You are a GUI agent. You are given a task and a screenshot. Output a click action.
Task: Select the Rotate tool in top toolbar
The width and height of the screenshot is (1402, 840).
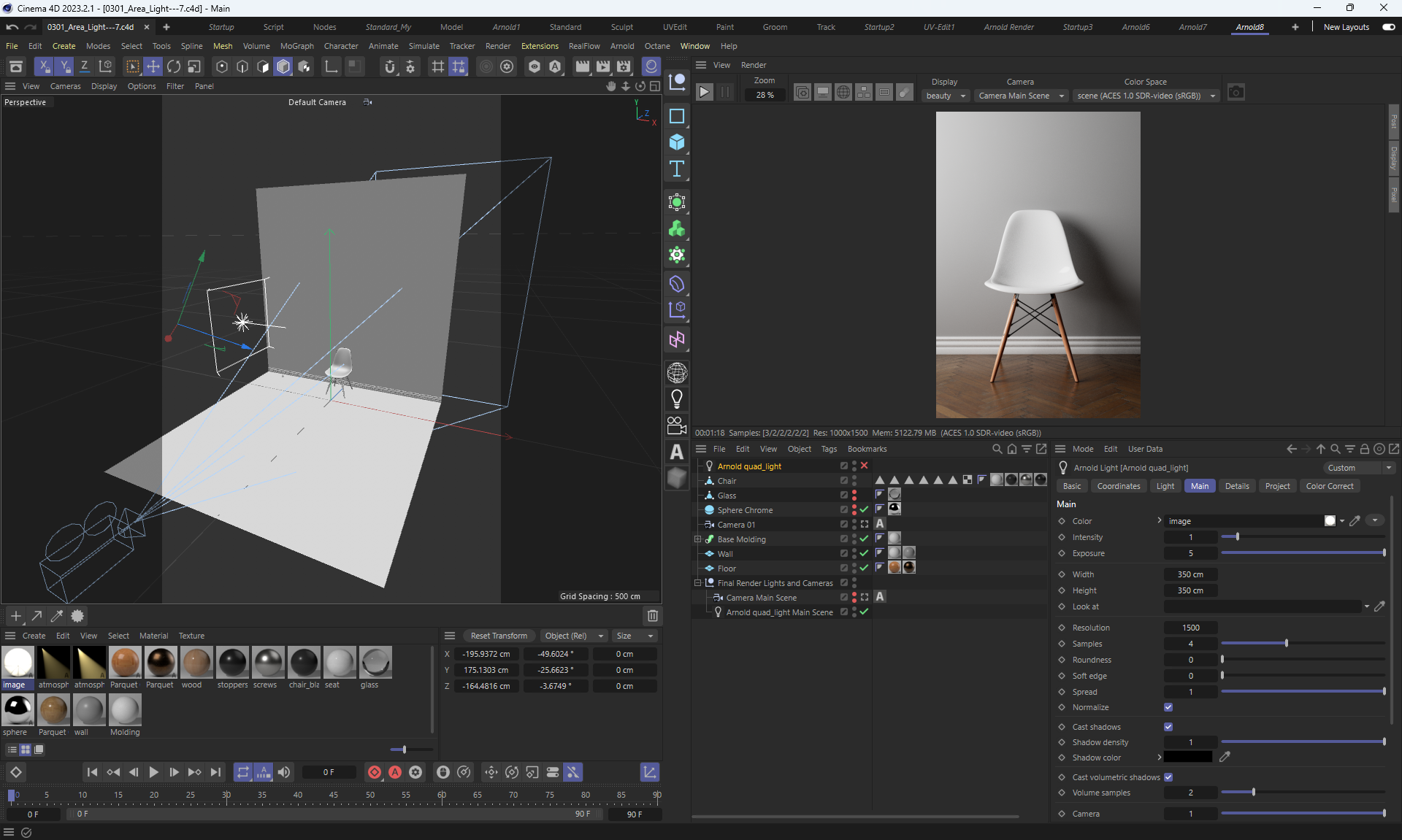click(x=174, y=66)
